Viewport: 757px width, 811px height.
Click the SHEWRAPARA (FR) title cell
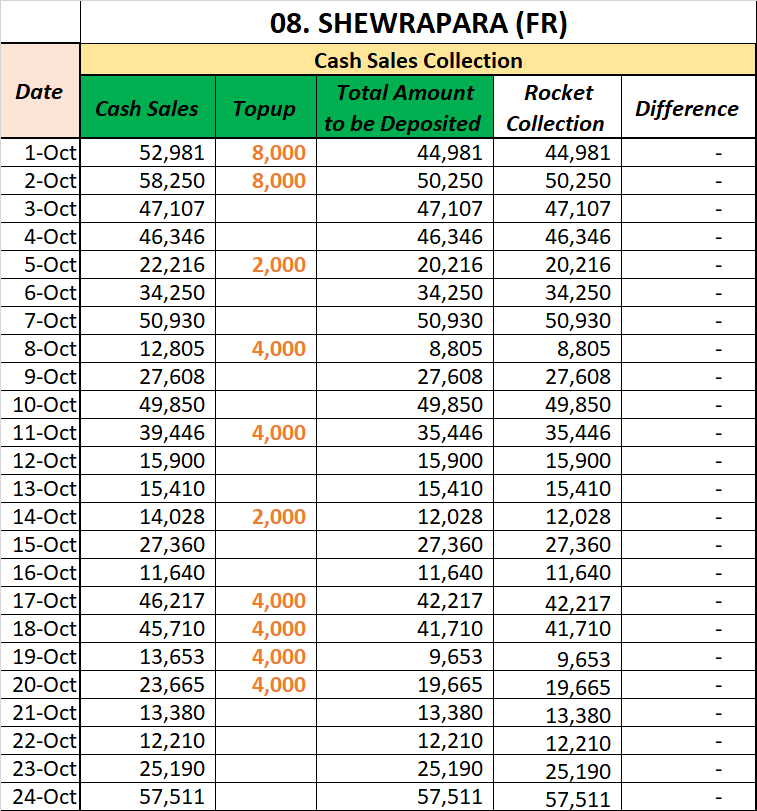tap(418, 22)
